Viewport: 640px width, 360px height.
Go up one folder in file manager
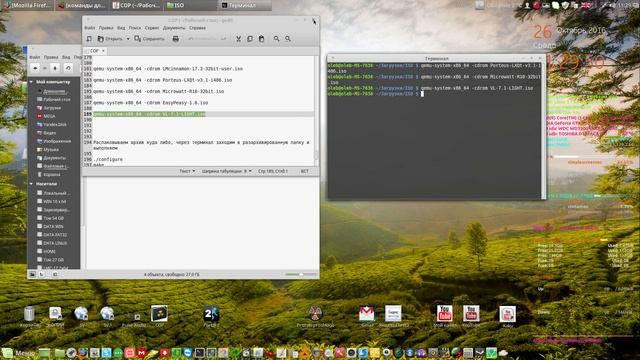click(55, 68)
